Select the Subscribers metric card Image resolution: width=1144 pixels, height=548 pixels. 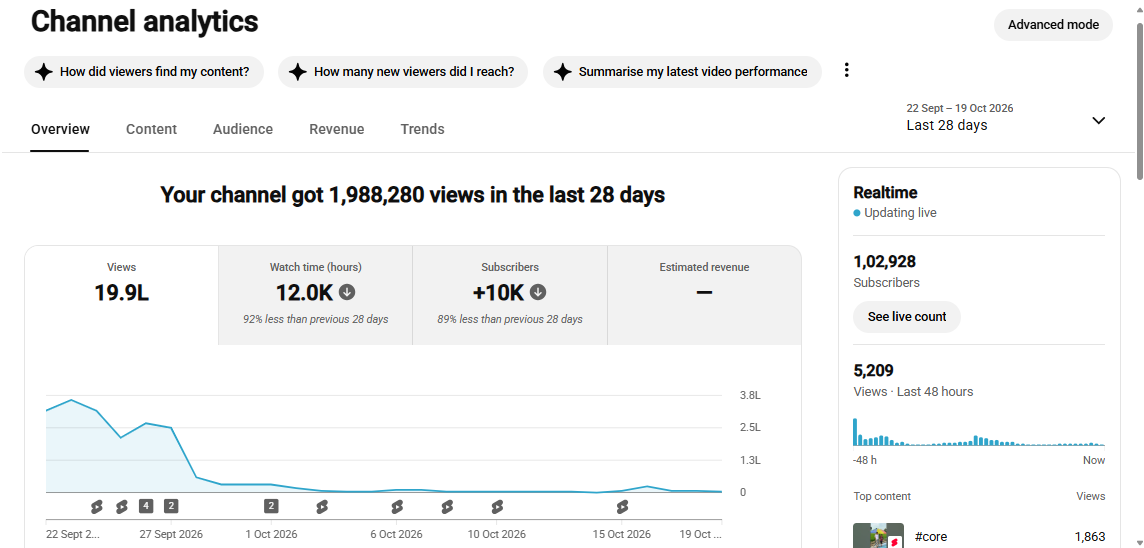(510, 295)
